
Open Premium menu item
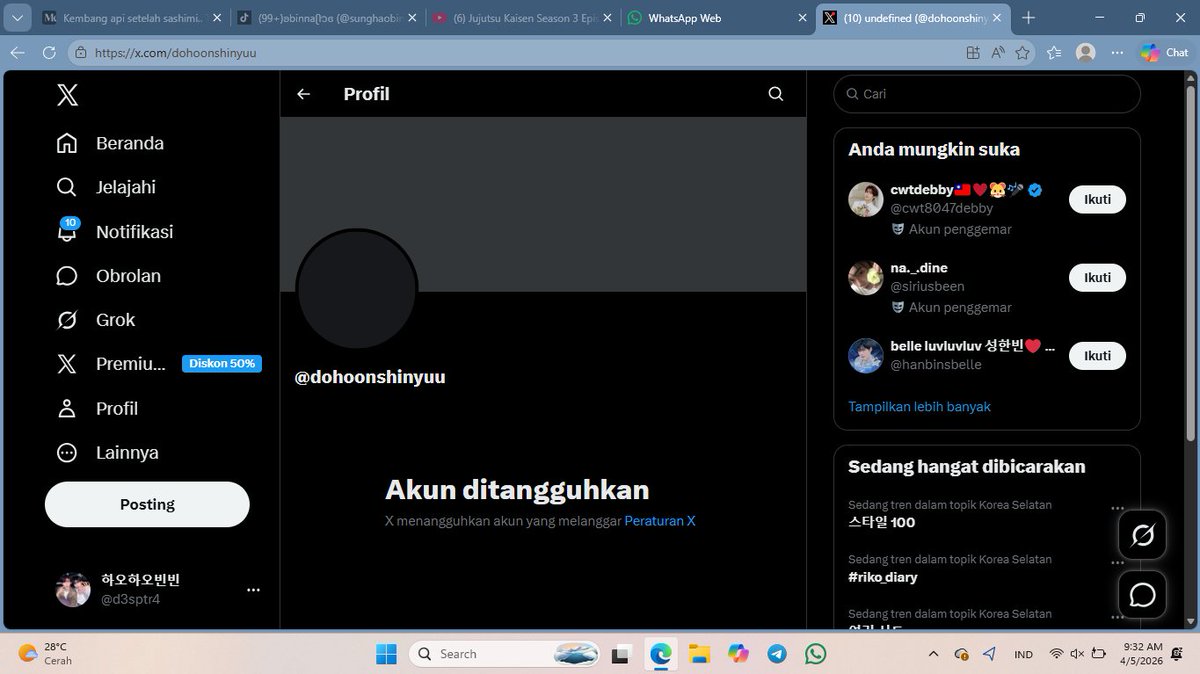[x=110, y=364]
